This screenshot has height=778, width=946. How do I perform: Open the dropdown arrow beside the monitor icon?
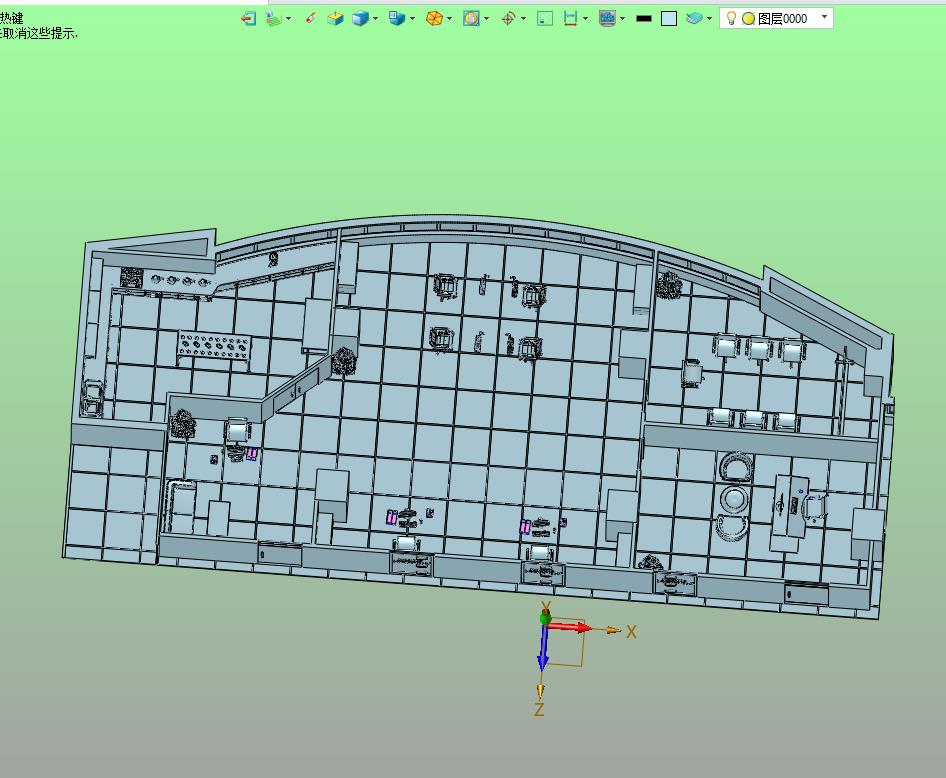tap(622, 18)
